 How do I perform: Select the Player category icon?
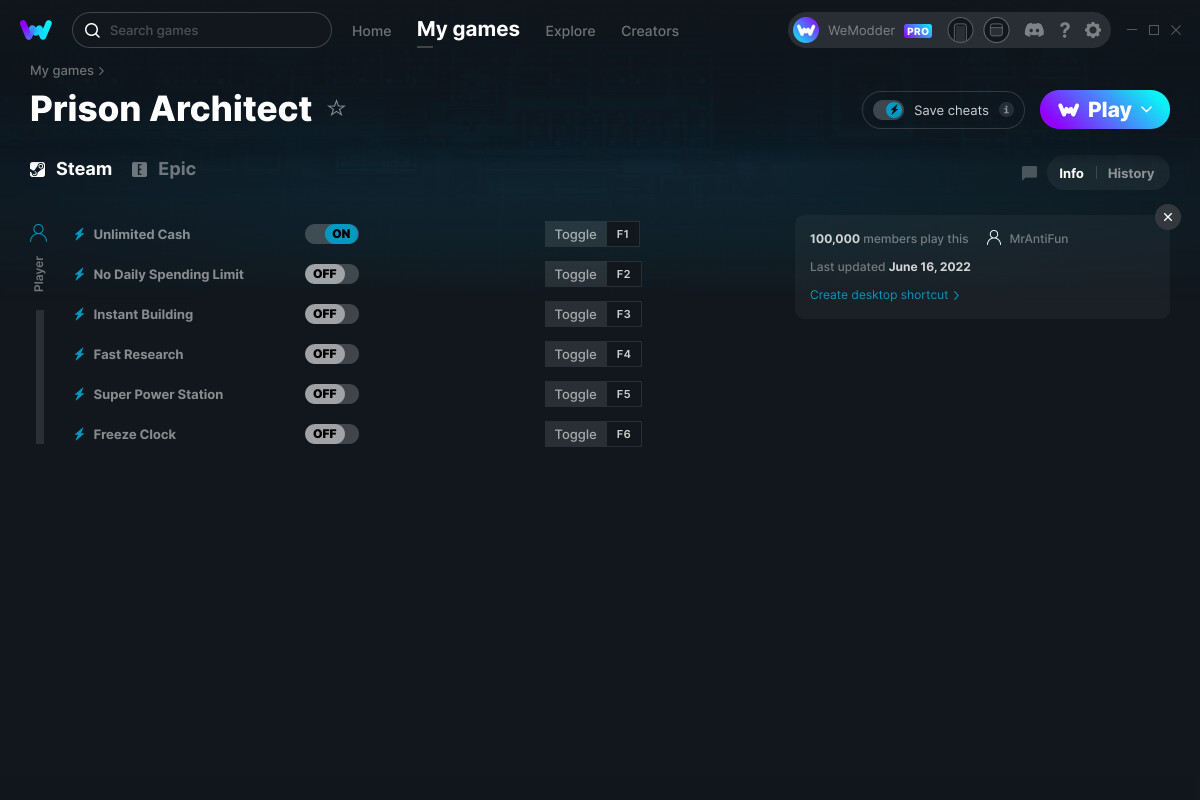39,233
